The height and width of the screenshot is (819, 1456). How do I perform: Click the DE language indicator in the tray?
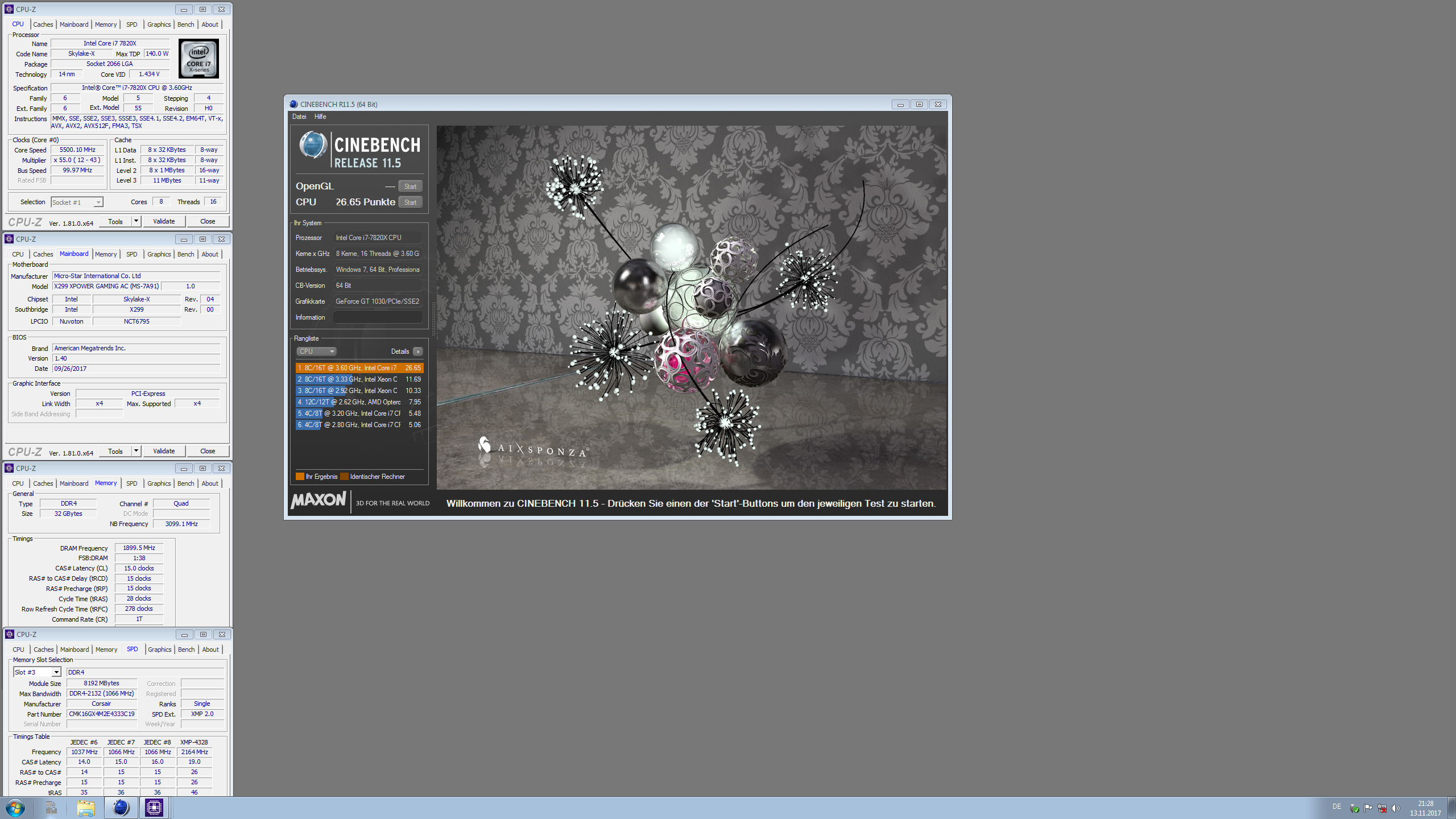pos(1337,806)
